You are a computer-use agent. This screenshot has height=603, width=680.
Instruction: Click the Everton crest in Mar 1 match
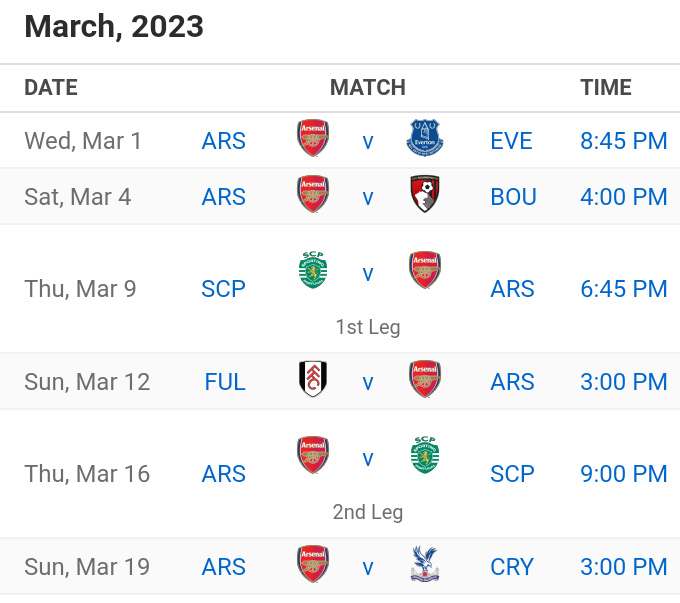pyautogui.click(x=425, y=138)
